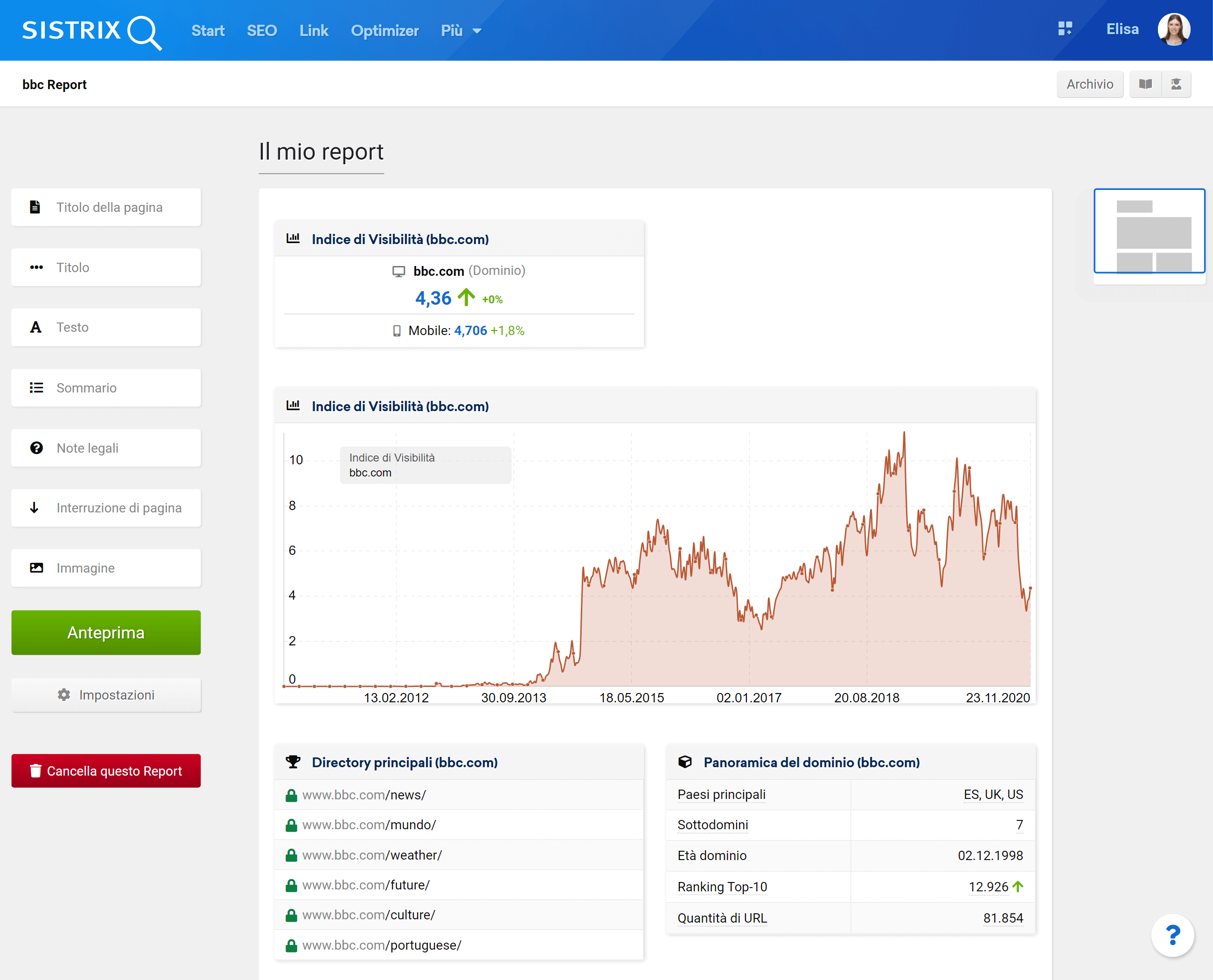Go to the SEO section
Screen dimensions: 1213x980
(262, 30)
